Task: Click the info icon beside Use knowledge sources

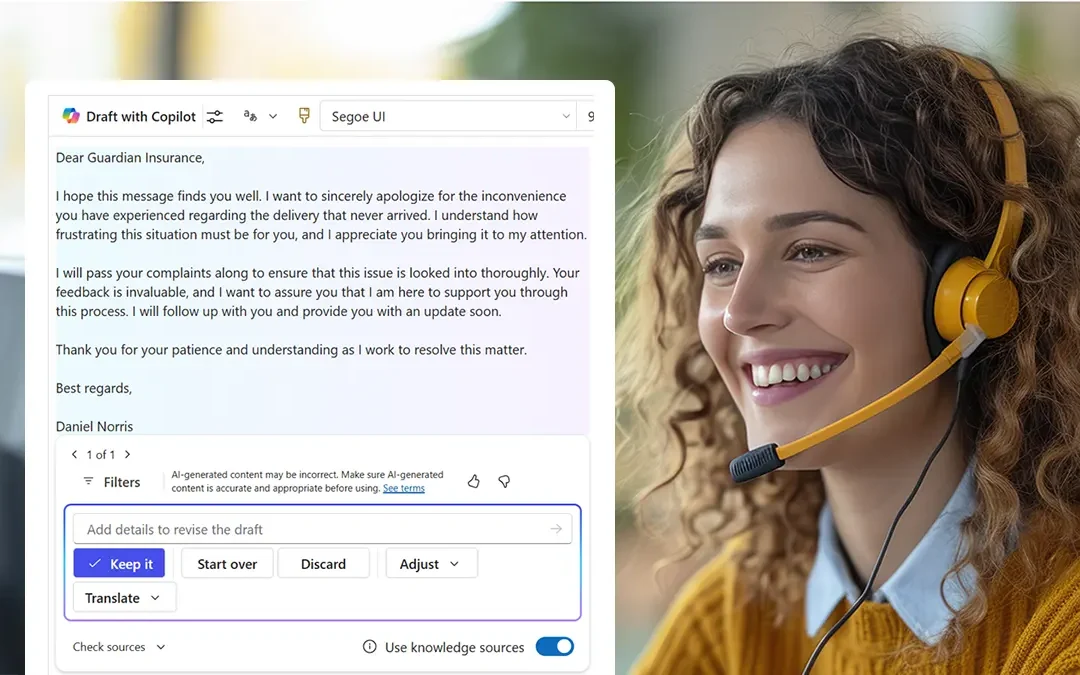Action: tap(370, 647)
